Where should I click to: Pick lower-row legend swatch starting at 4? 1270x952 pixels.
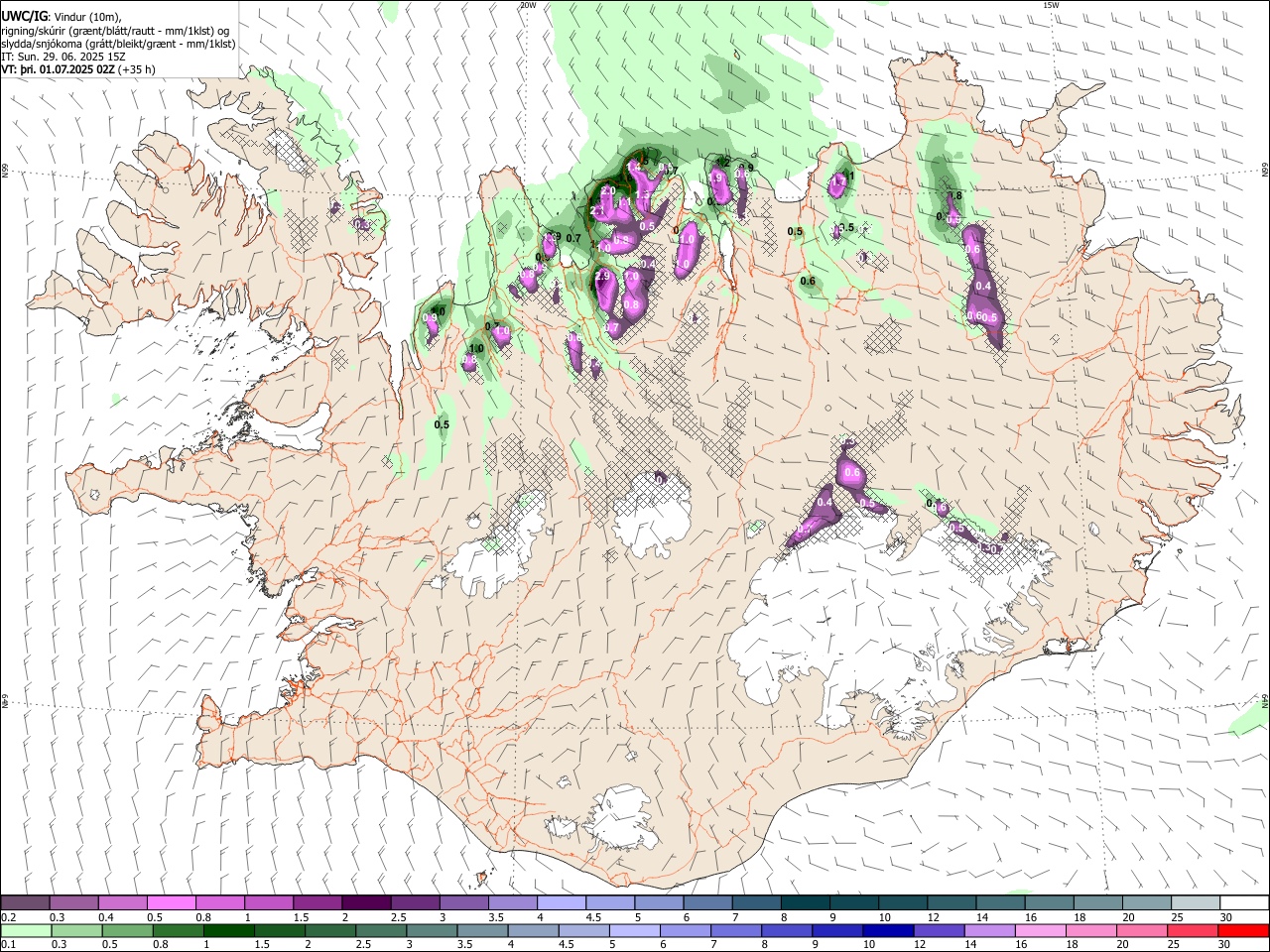click(x=533, y=930)
